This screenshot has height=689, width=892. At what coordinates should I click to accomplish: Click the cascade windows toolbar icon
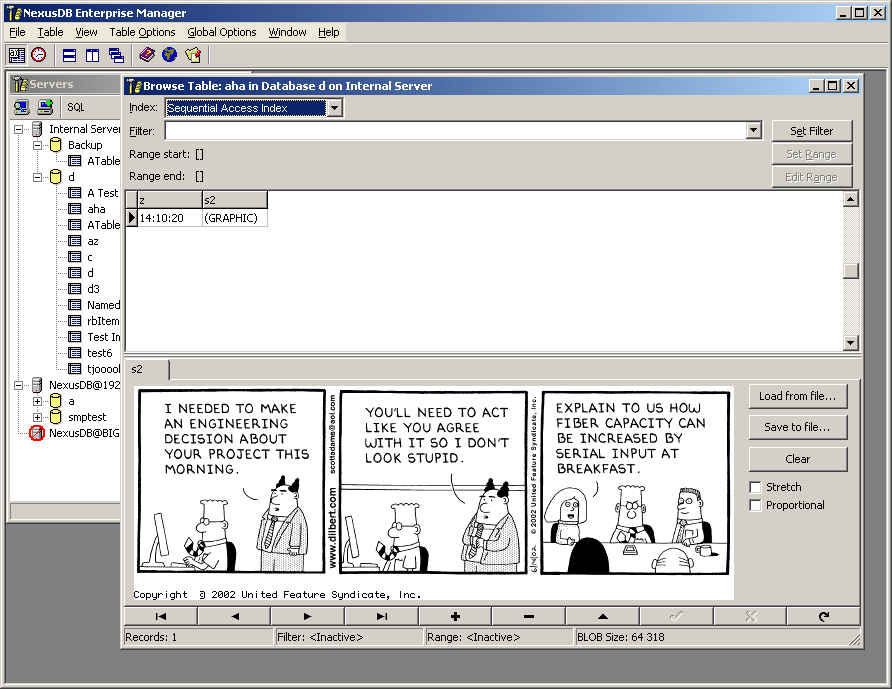point(116,55)
